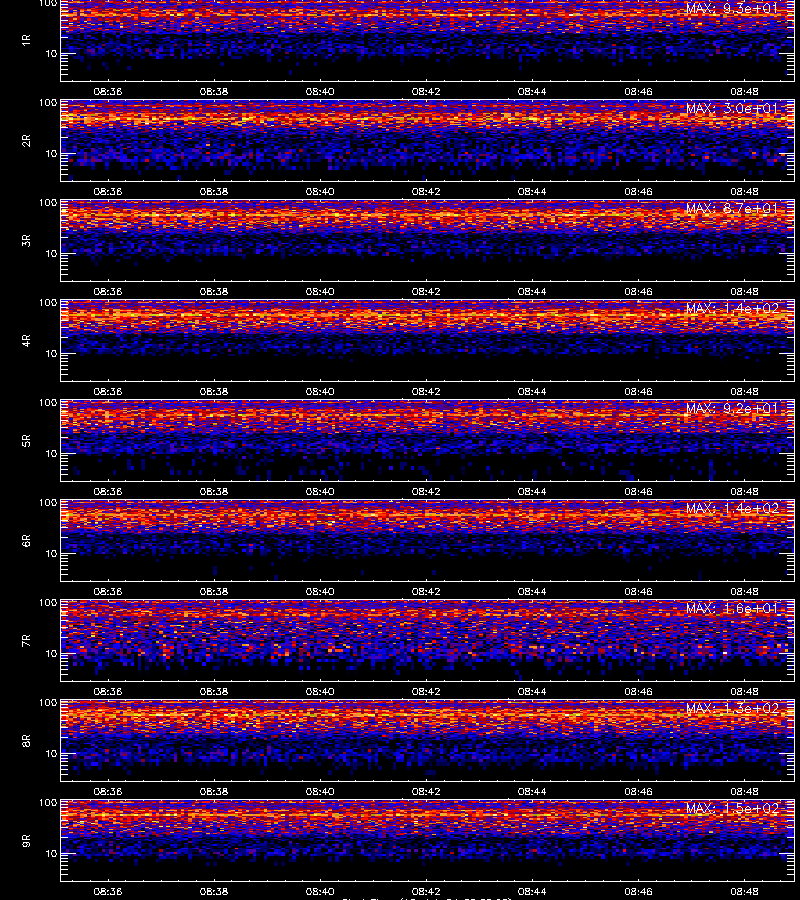Image resolution: width=800 pixels, height=900 pixels.
Task: Click the 6R panel axis label
Action: tap(26, 541)
